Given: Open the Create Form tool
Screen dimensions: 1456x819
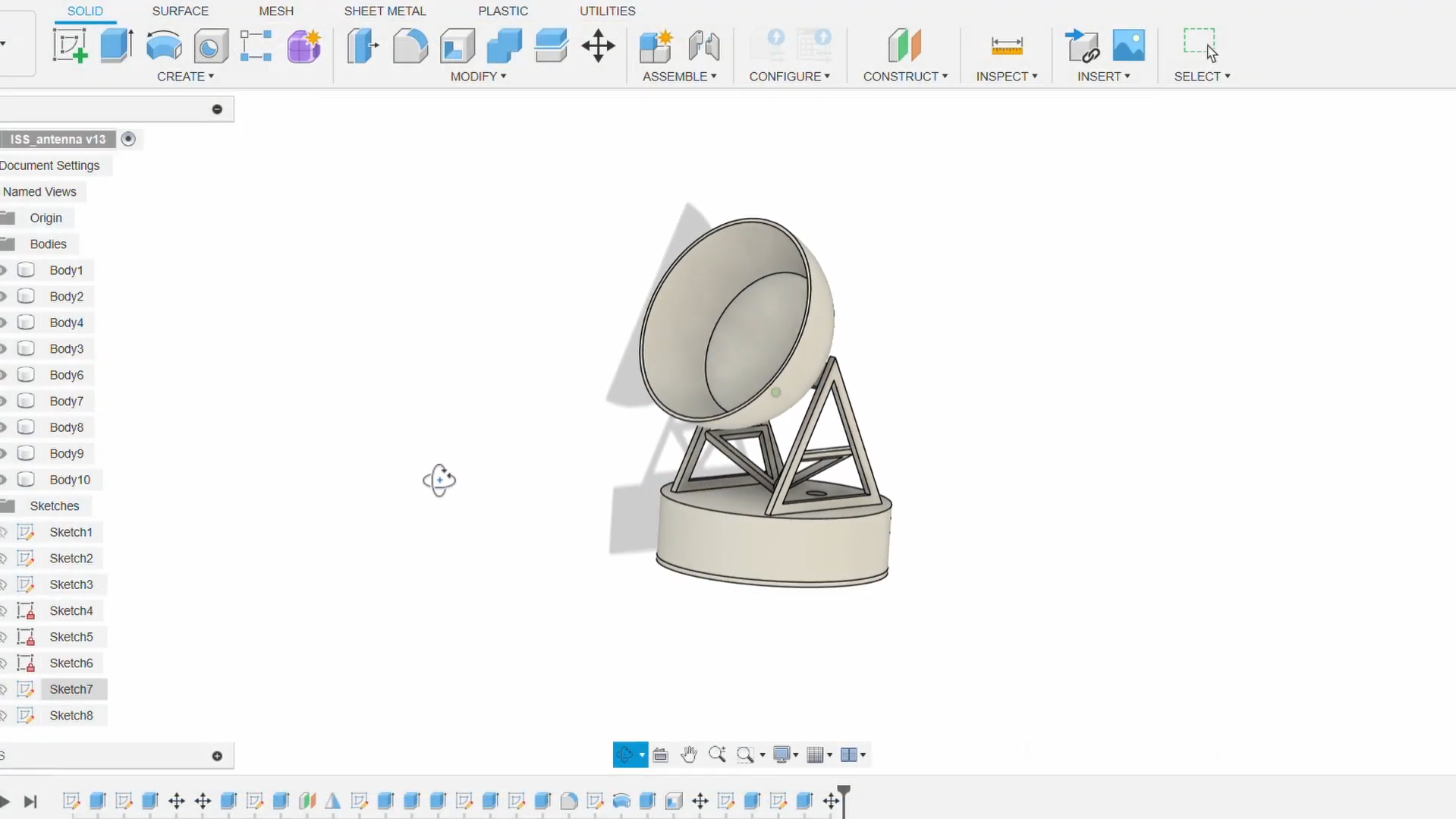Looking at the screenshot, I should pos(303,46).
